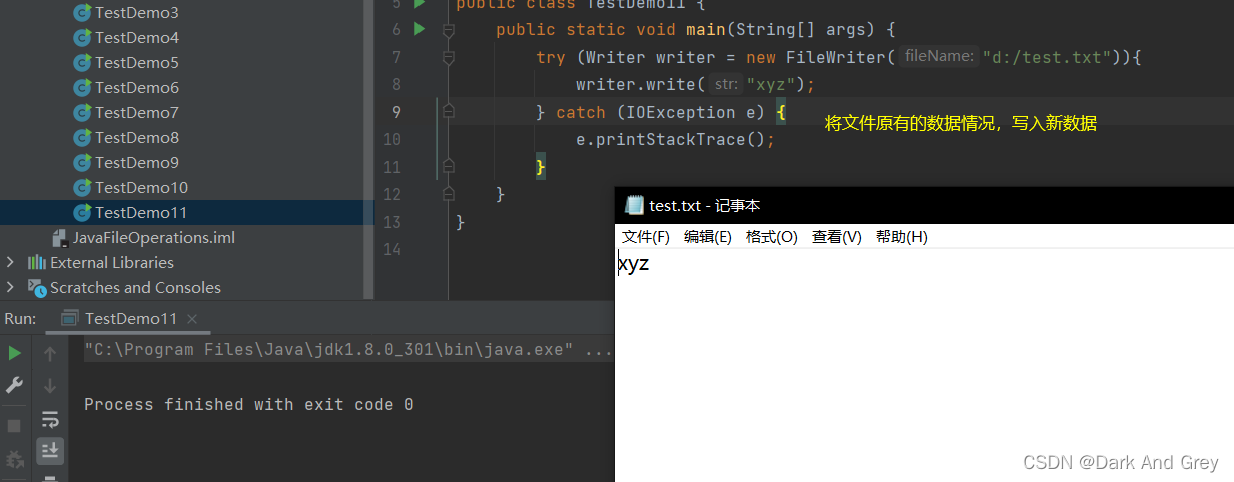This screenshot has width=1234, height=482.
Task: Expand Scratches and Consoles node
Action: (x=10, y=287)
